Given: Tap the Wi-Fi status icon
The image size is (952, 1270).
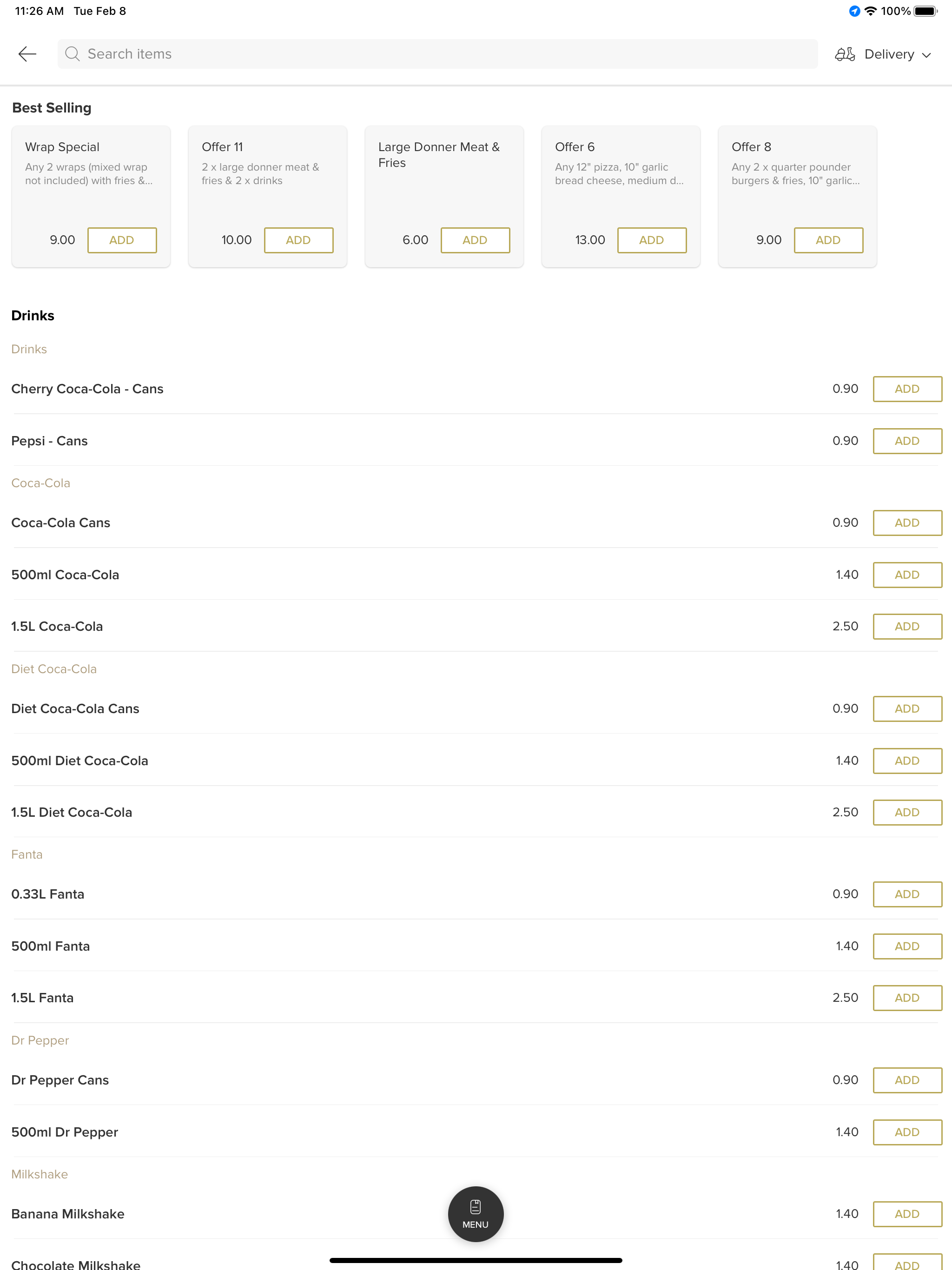Looking at the screenshot, I should coord(871,11).
